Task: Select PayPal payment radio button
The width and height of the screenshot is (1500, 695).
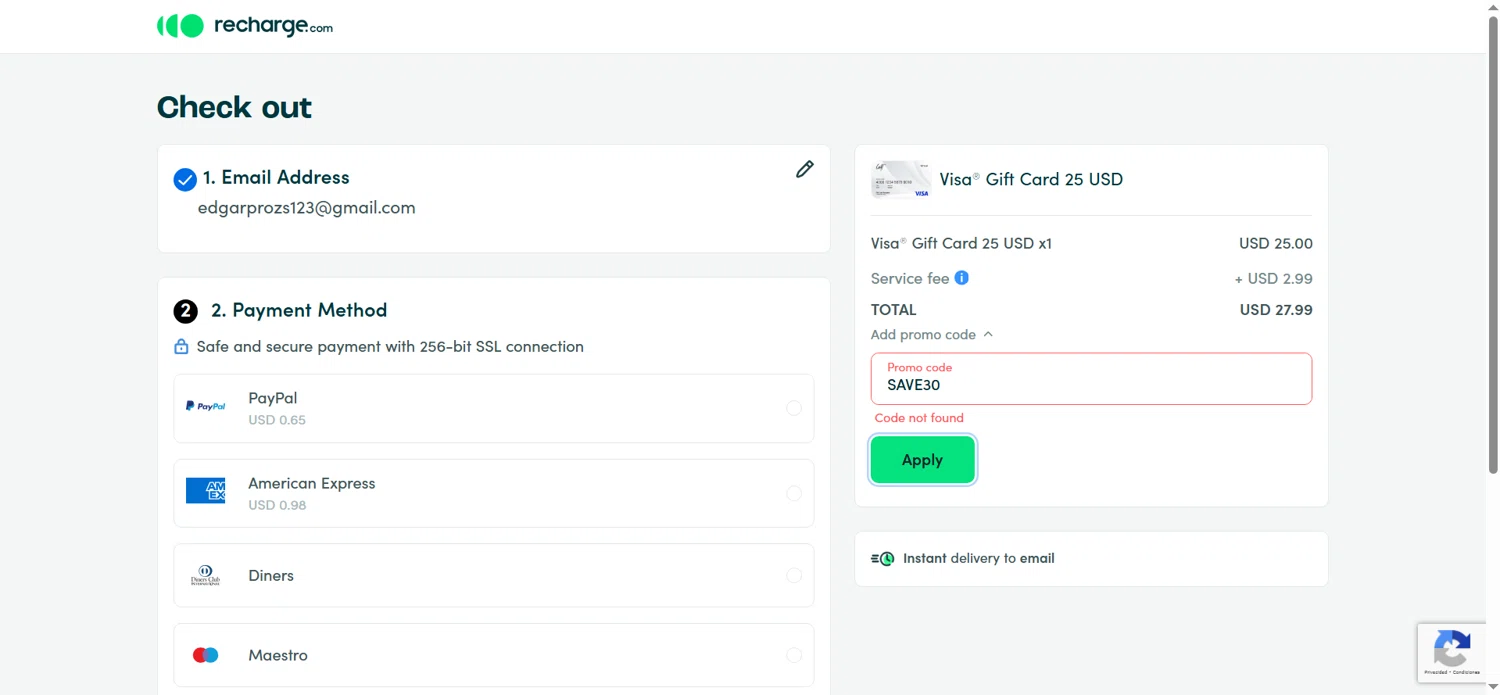Action: coord(794,408)
